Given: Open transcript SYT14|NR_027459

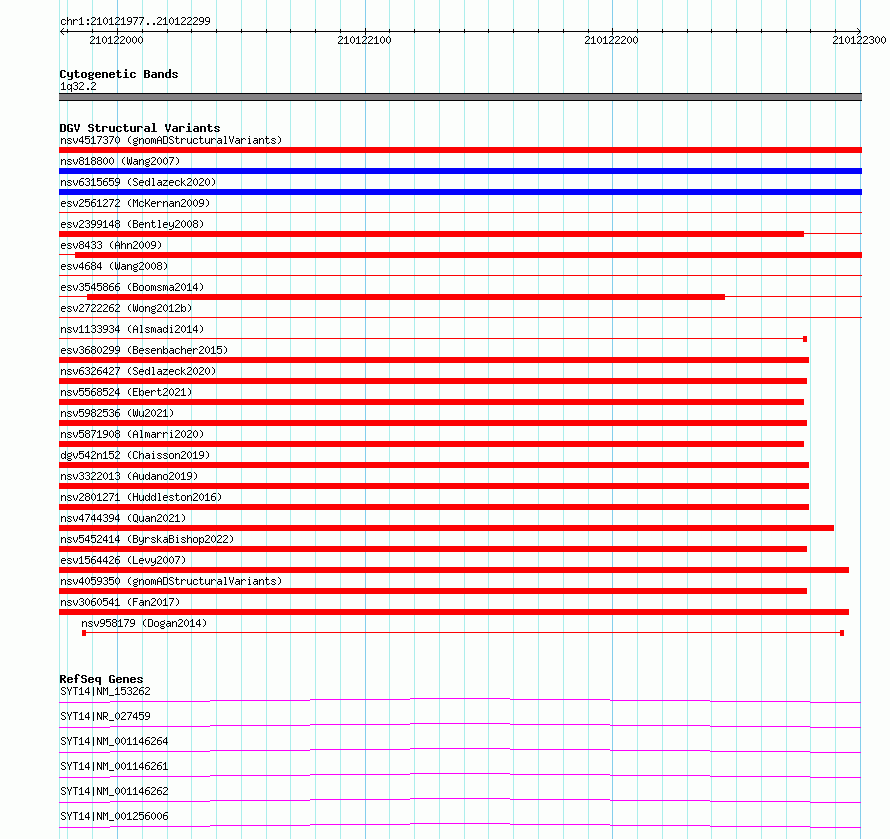Looking at the screenshot, I should click(x=105, y=716).
